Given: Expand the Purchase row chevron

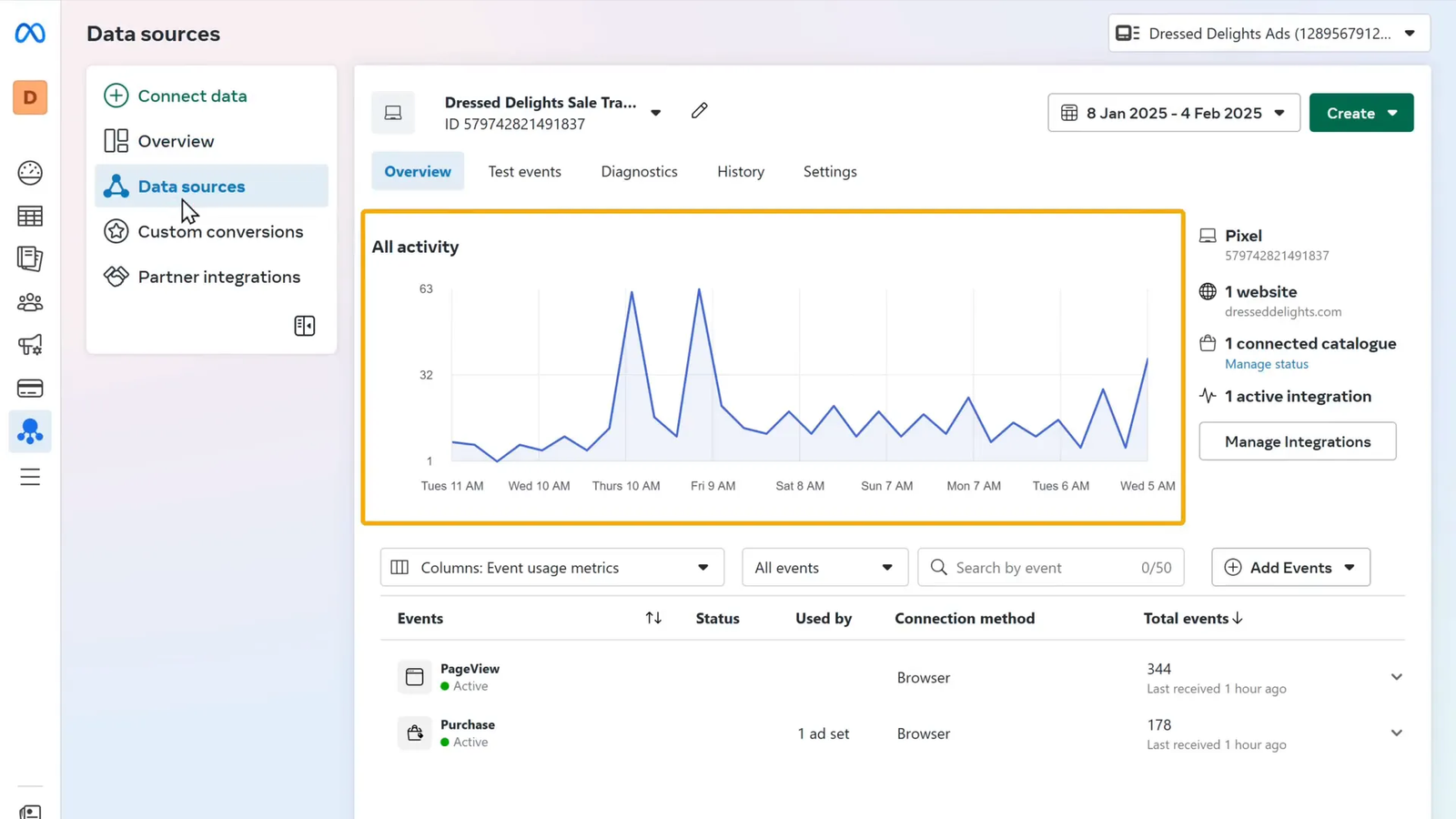Looking at the screenshot, I should (x=1396, y=733).
